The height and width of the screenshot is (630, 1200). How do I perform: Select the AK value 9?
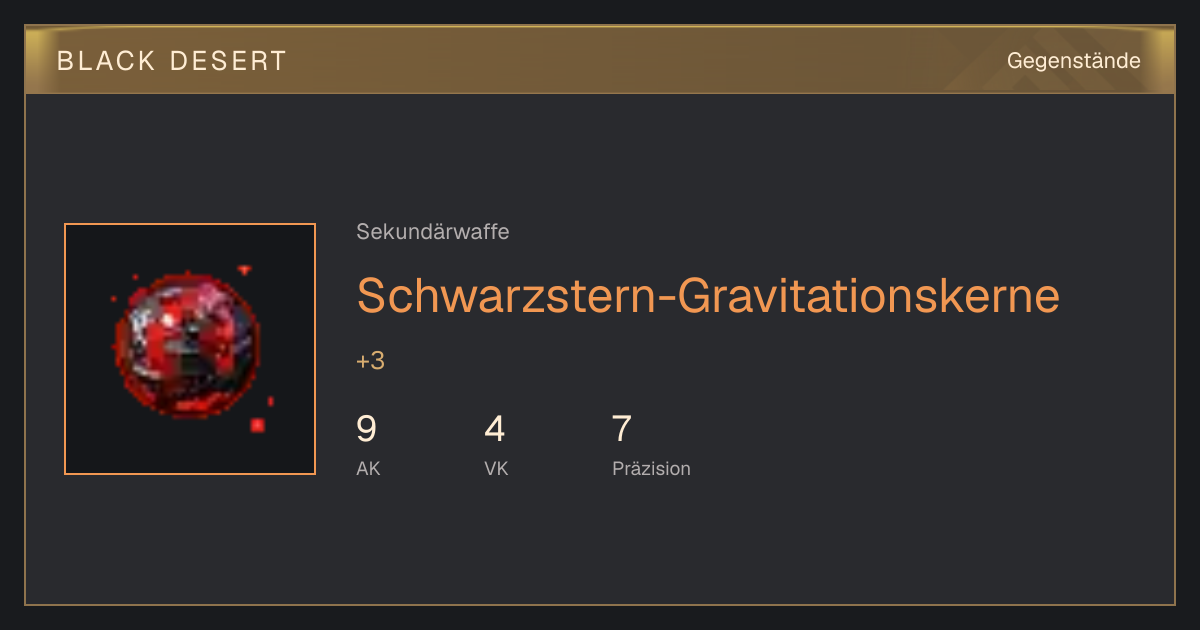[366, 429]
